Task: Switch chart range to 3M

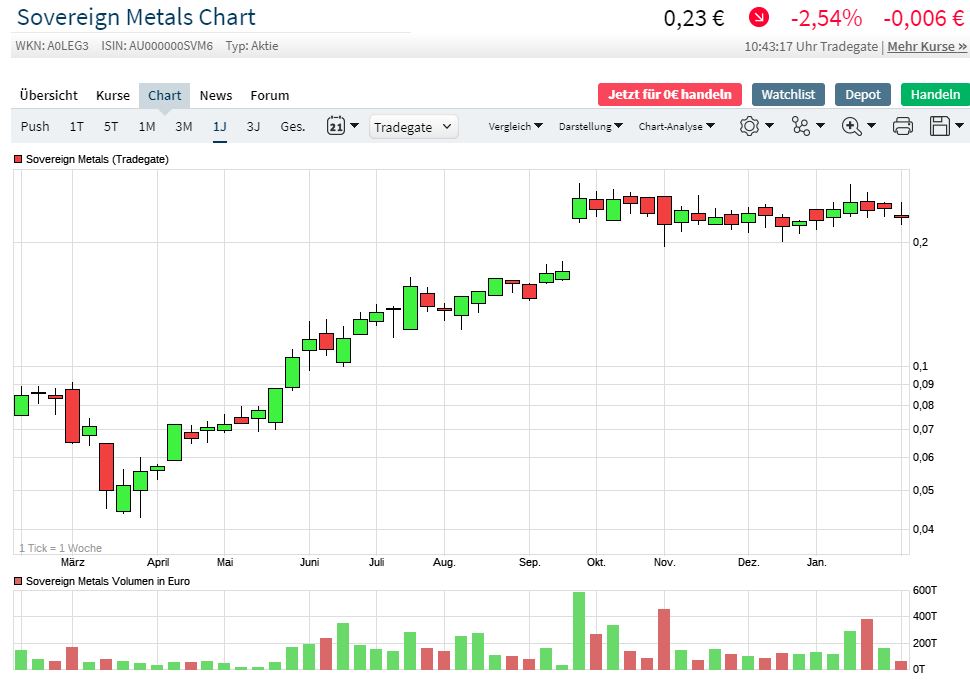Action: [183, 126]
